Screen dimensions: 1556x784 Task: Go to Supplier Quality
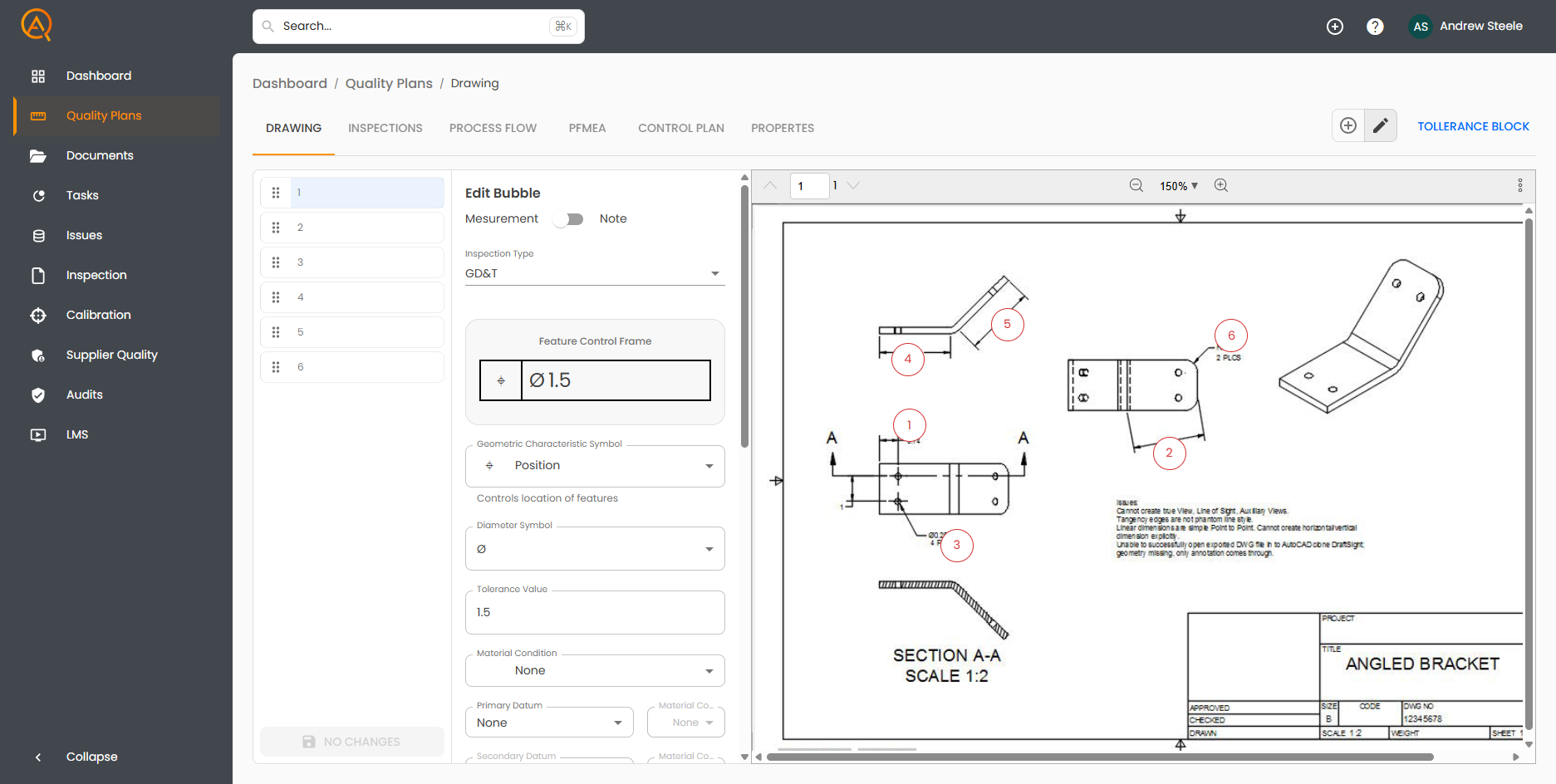(111, 355)
